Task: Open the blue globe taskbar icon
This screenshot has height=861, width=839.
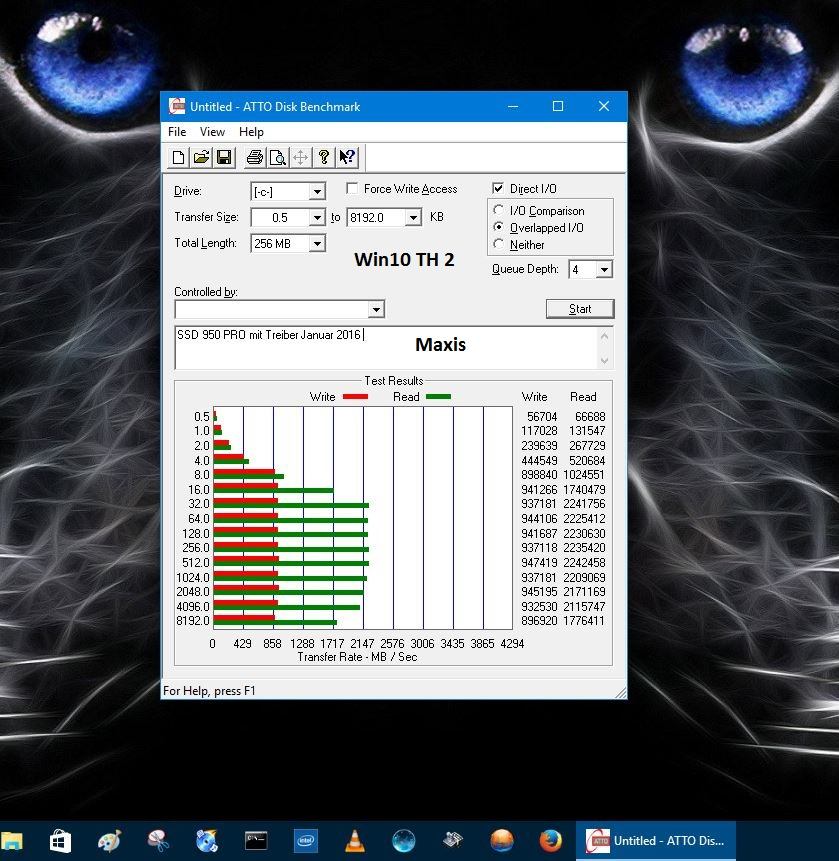Action: (404, 841)
